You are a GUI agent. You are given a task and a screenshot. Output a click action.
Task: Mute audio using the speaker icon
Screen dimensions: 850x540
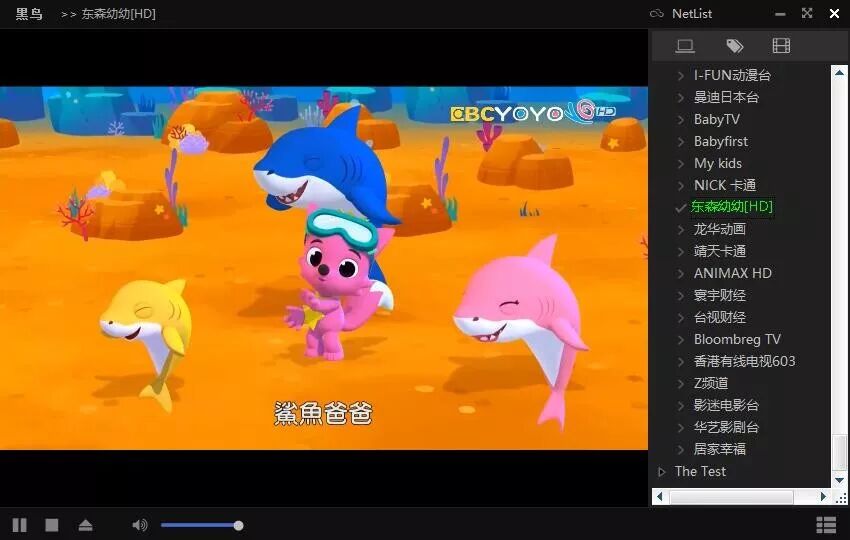140,525
